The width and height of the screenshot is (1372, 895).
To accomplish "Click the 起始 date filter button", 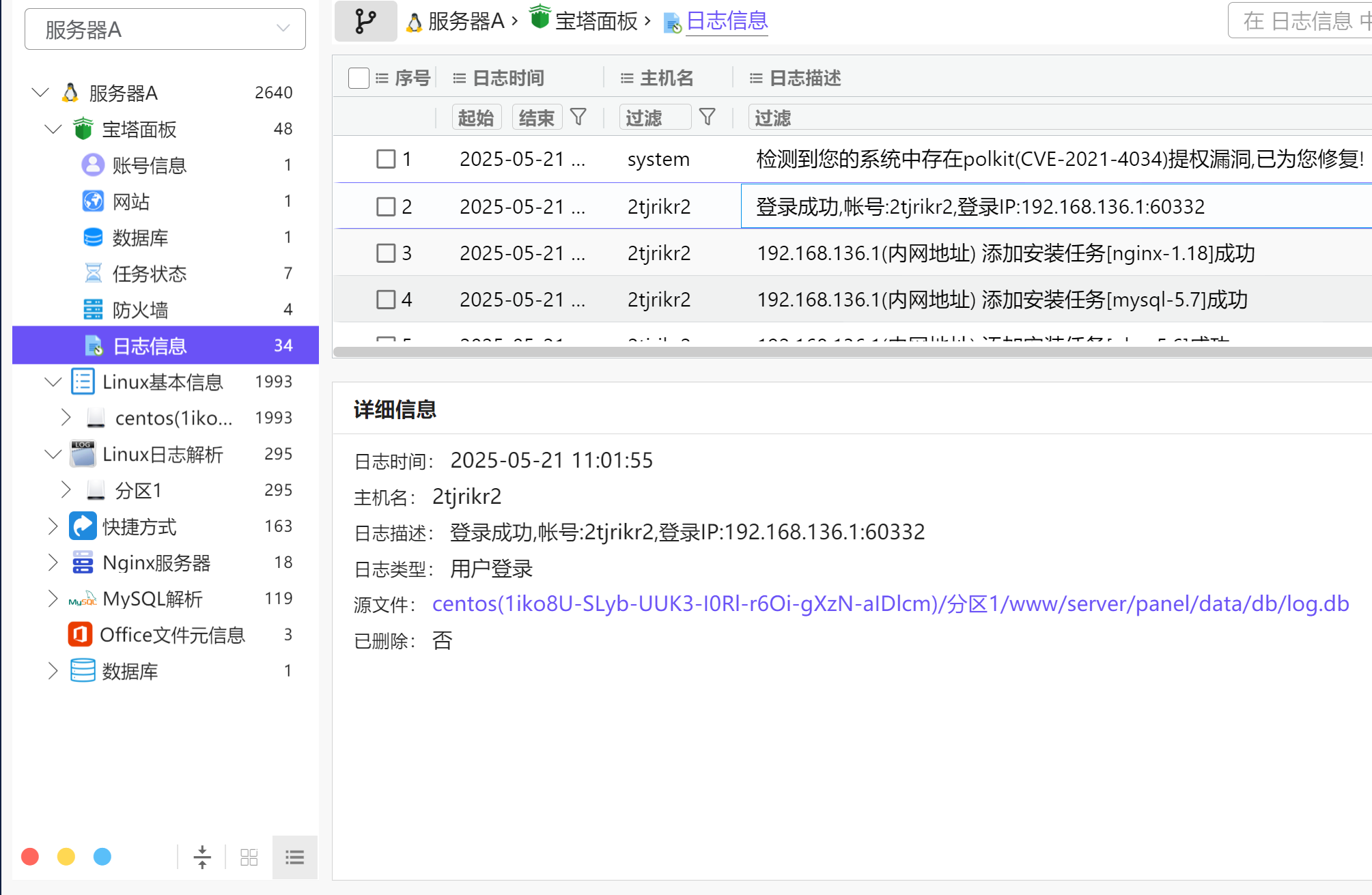I will pos(476,117).
